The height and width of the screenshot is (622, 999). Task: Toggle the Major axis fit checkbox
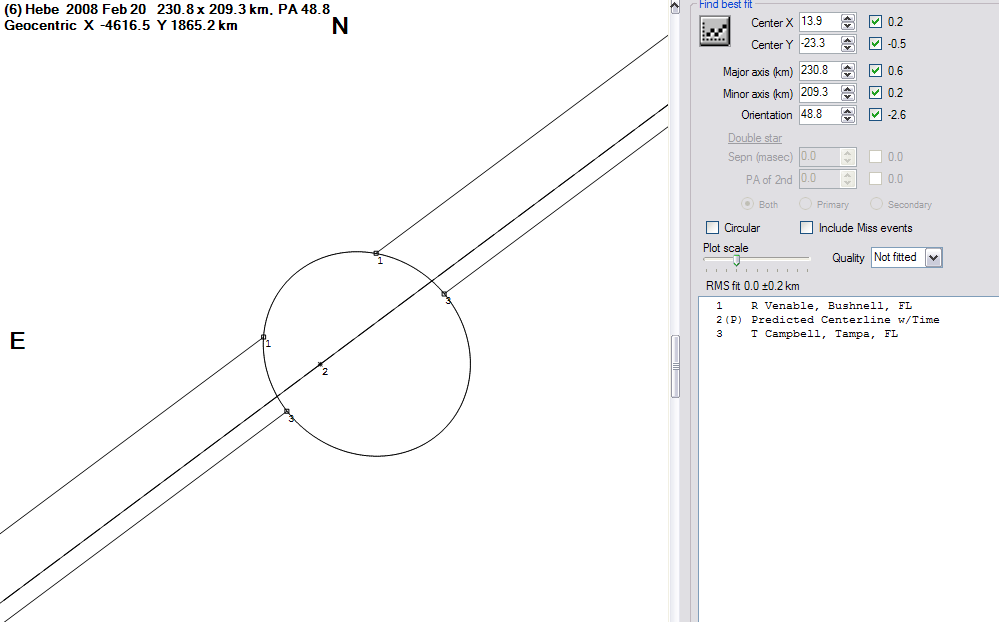pos(876,71)
